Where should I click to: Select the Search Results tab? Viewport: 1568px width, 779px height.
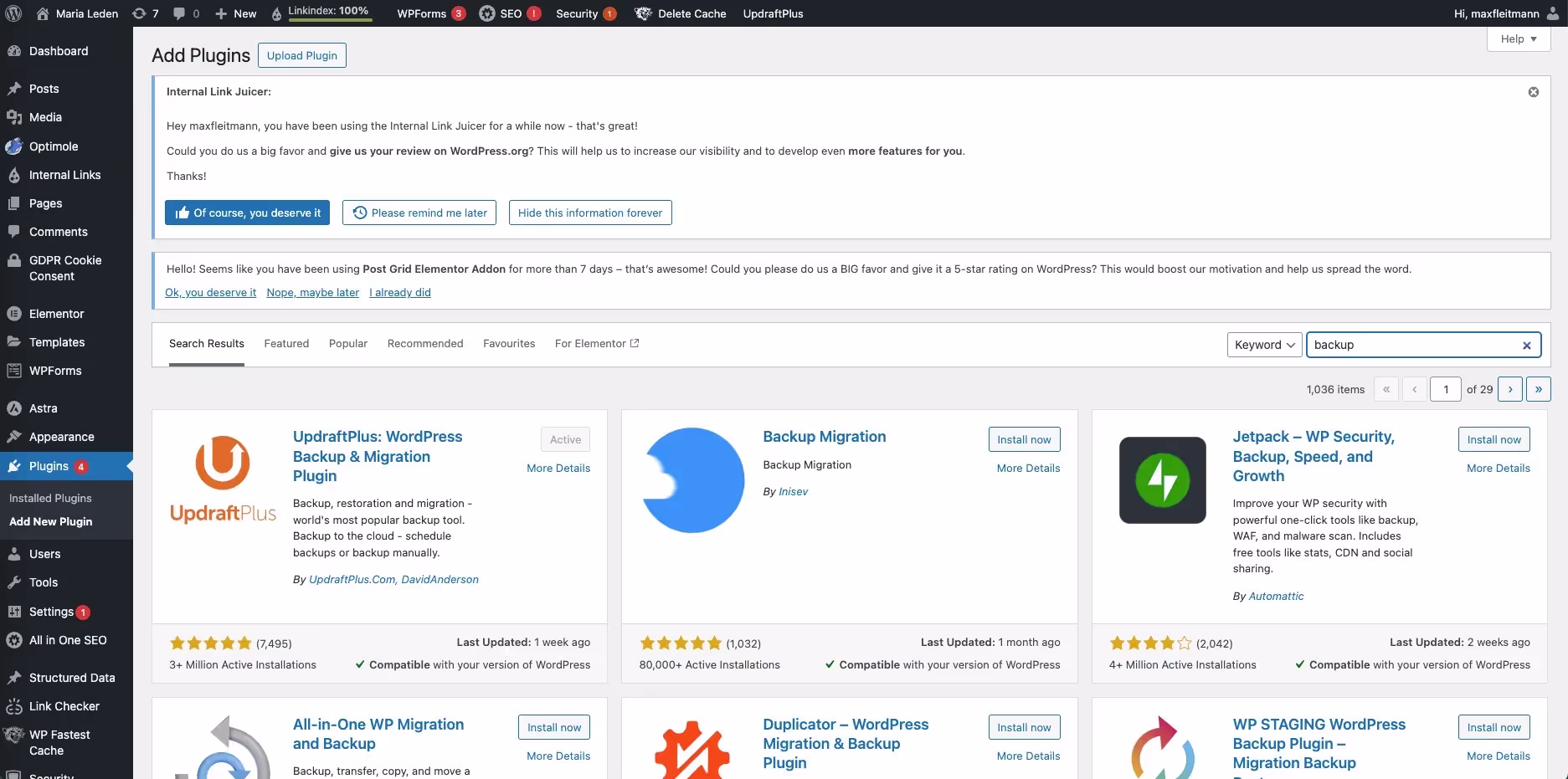point(207,344)
